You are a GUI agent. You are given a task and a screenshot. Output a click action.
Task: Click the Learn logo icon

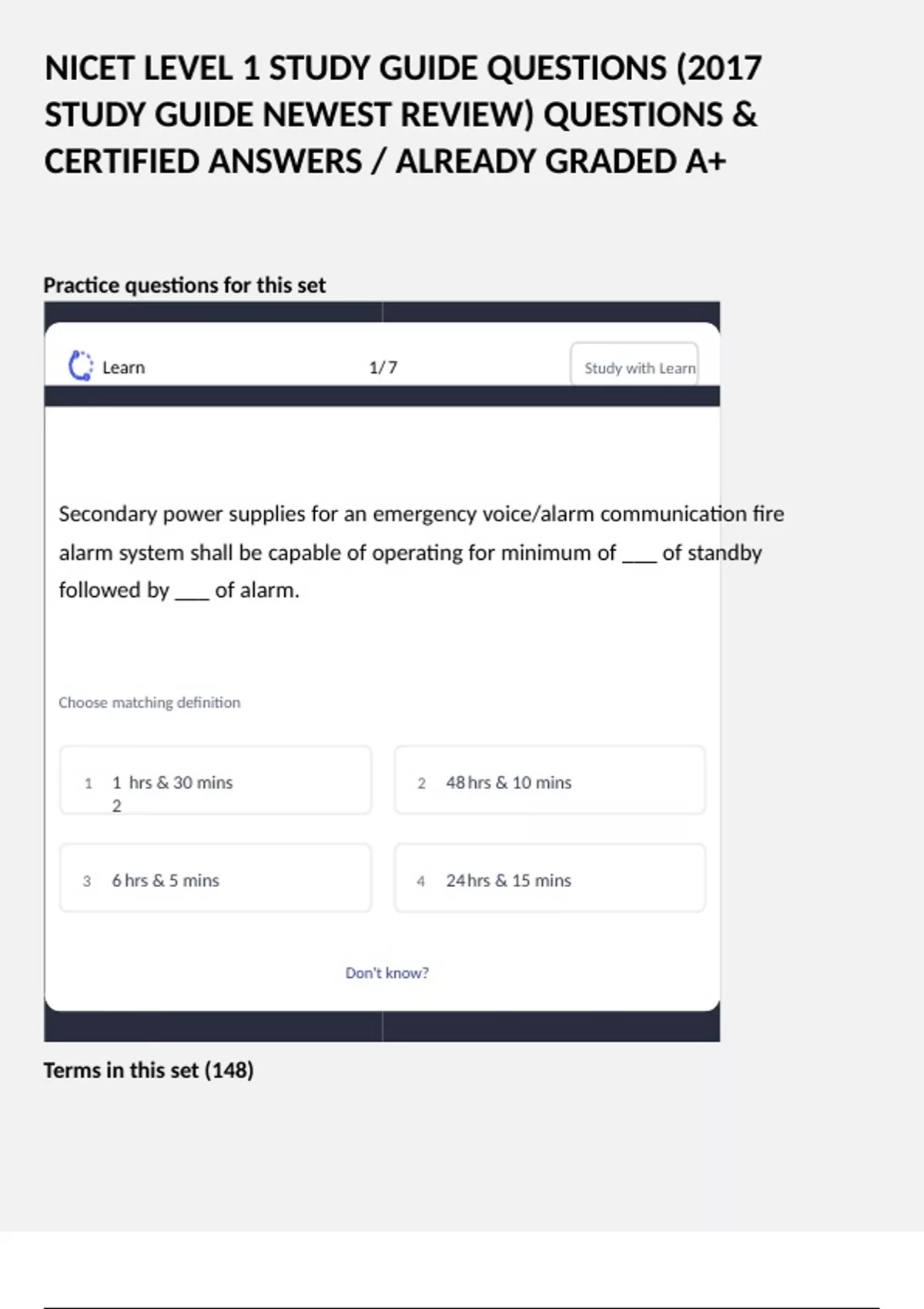pyautogui.click(x=80, y=366)
